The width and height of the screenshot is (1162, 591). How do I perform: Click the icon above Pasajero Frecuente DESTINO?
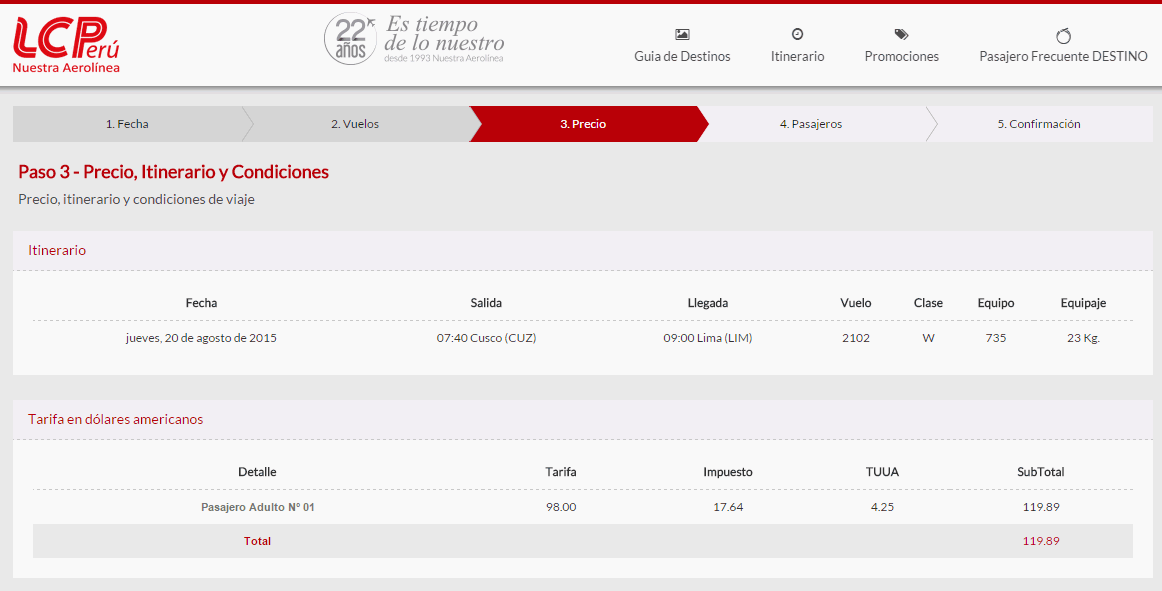point(1063,35)
